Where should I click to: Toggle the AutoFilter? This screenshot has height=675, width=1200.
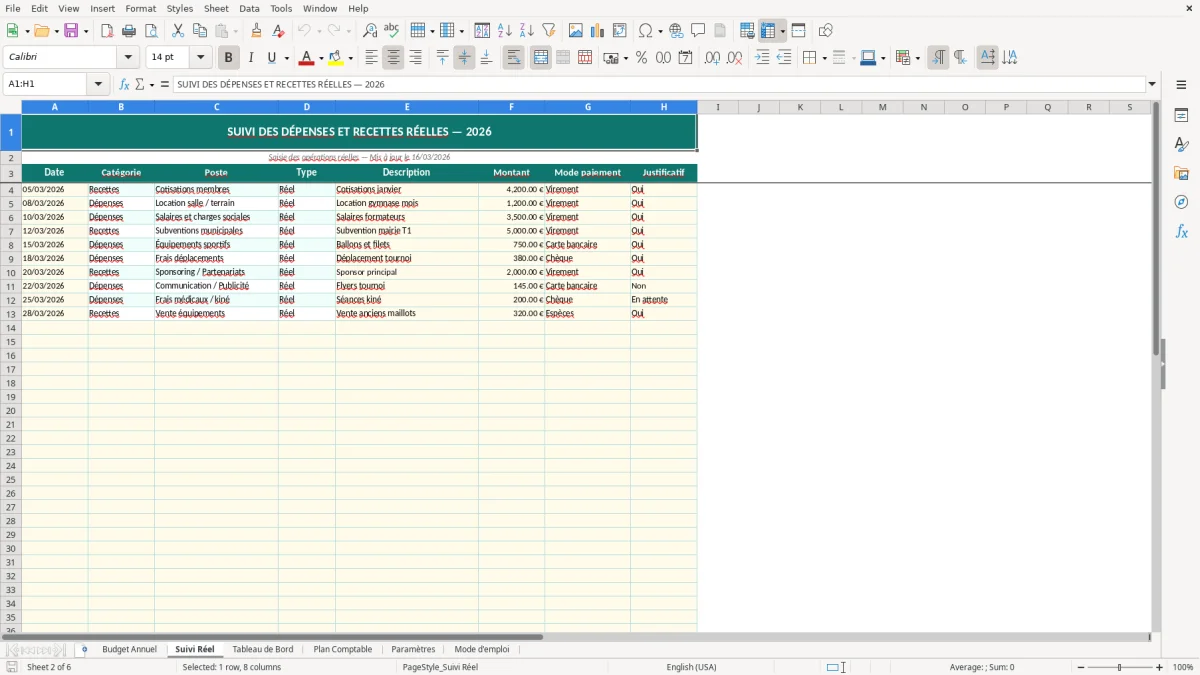click(x=549, y=31)
